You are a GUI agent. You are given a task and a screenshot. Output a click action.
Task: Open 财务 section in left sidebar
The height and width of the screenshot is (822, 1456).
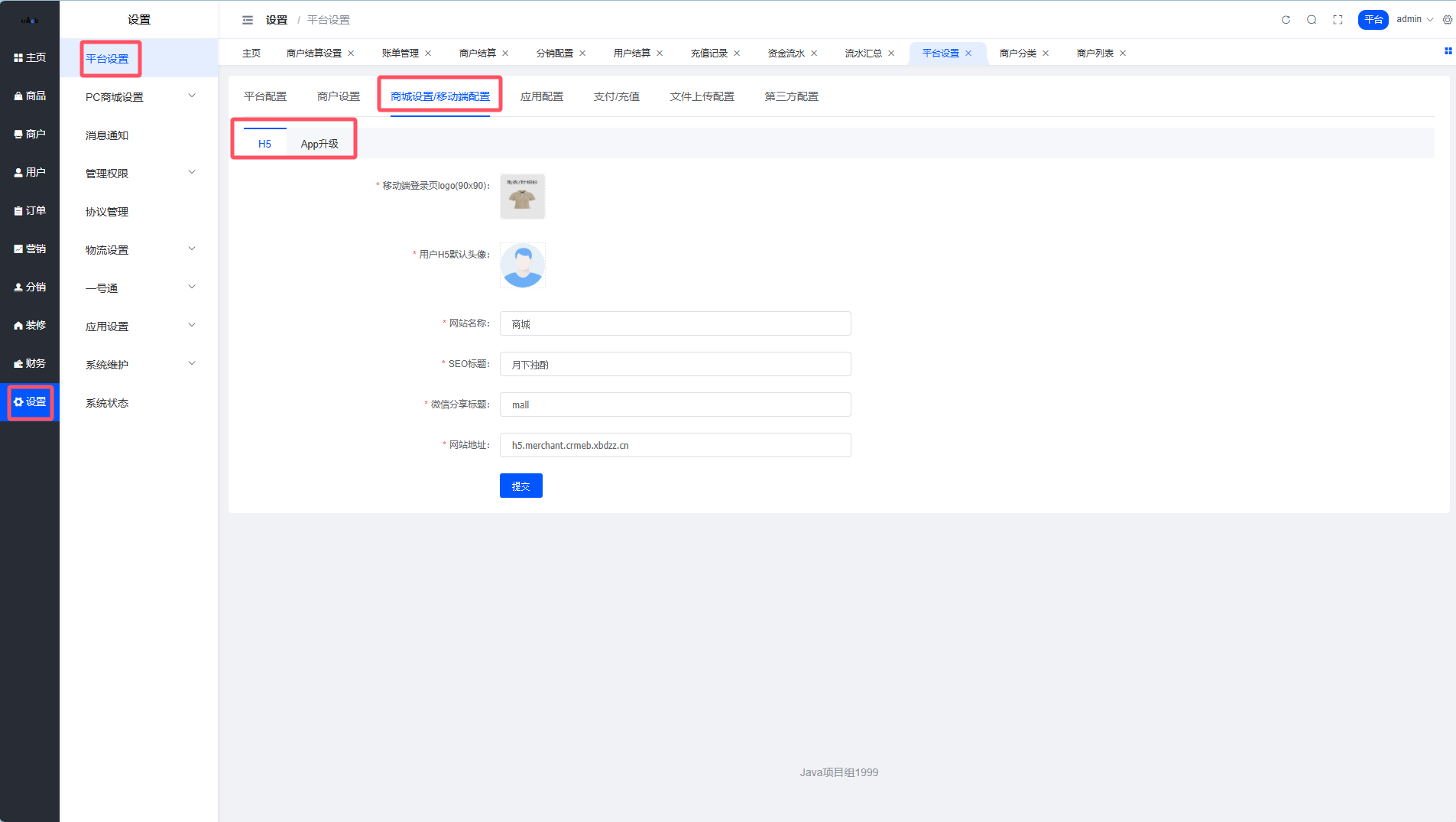pyautogui.click(x=30, y=363)
